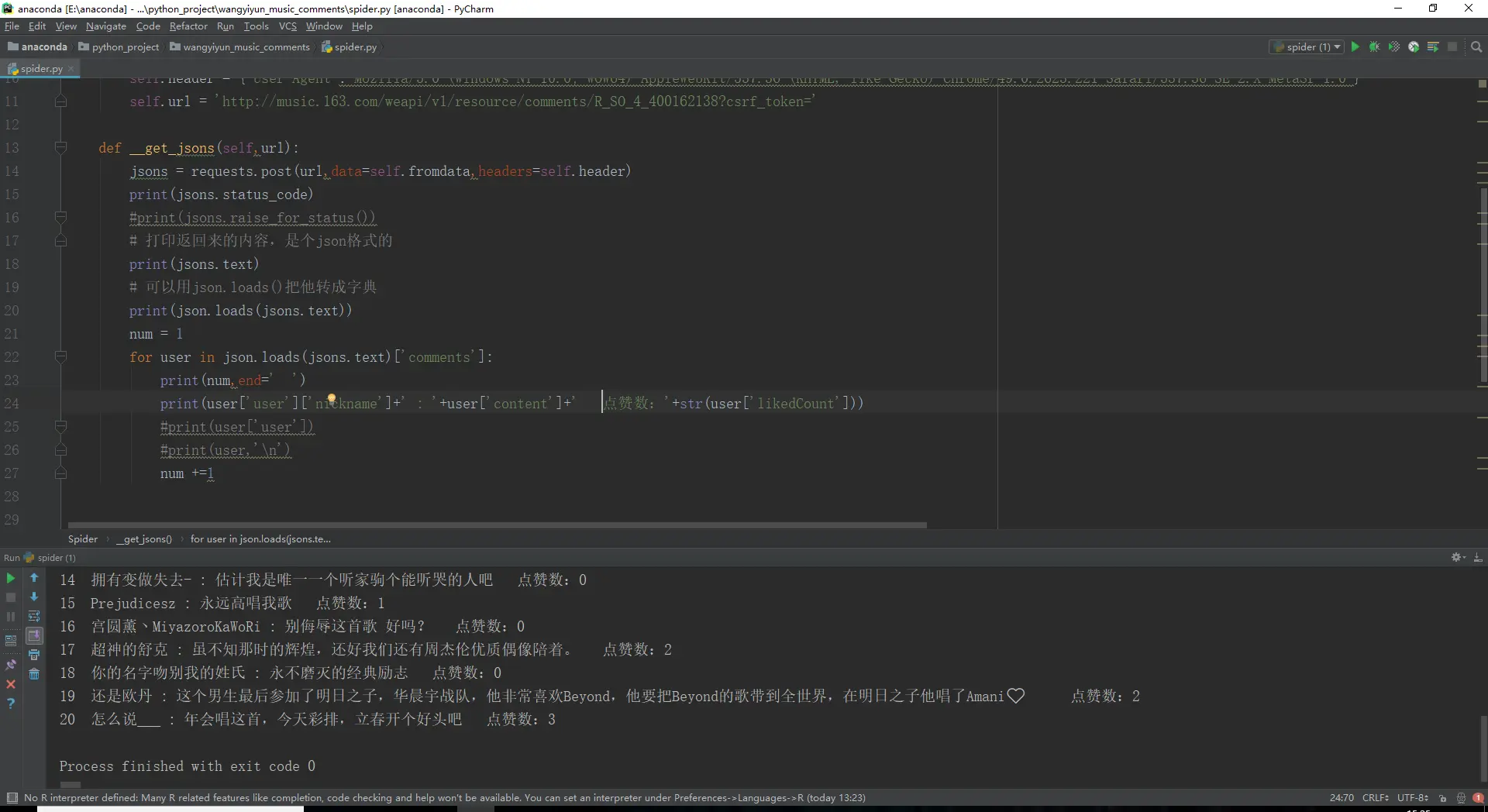Screen dimensions: 1488x812
Task: Toggle the fold marker at line 11
Action: (60, 101)
